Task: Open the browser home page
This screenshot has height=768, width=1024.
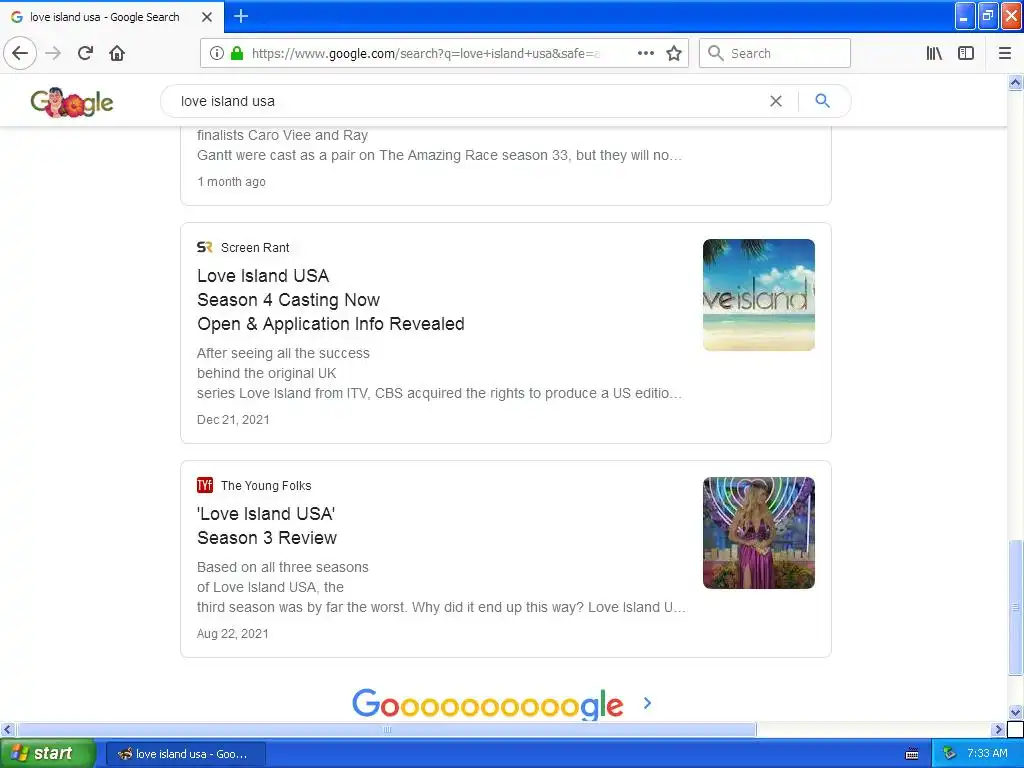Action: (x=117, y=53)
